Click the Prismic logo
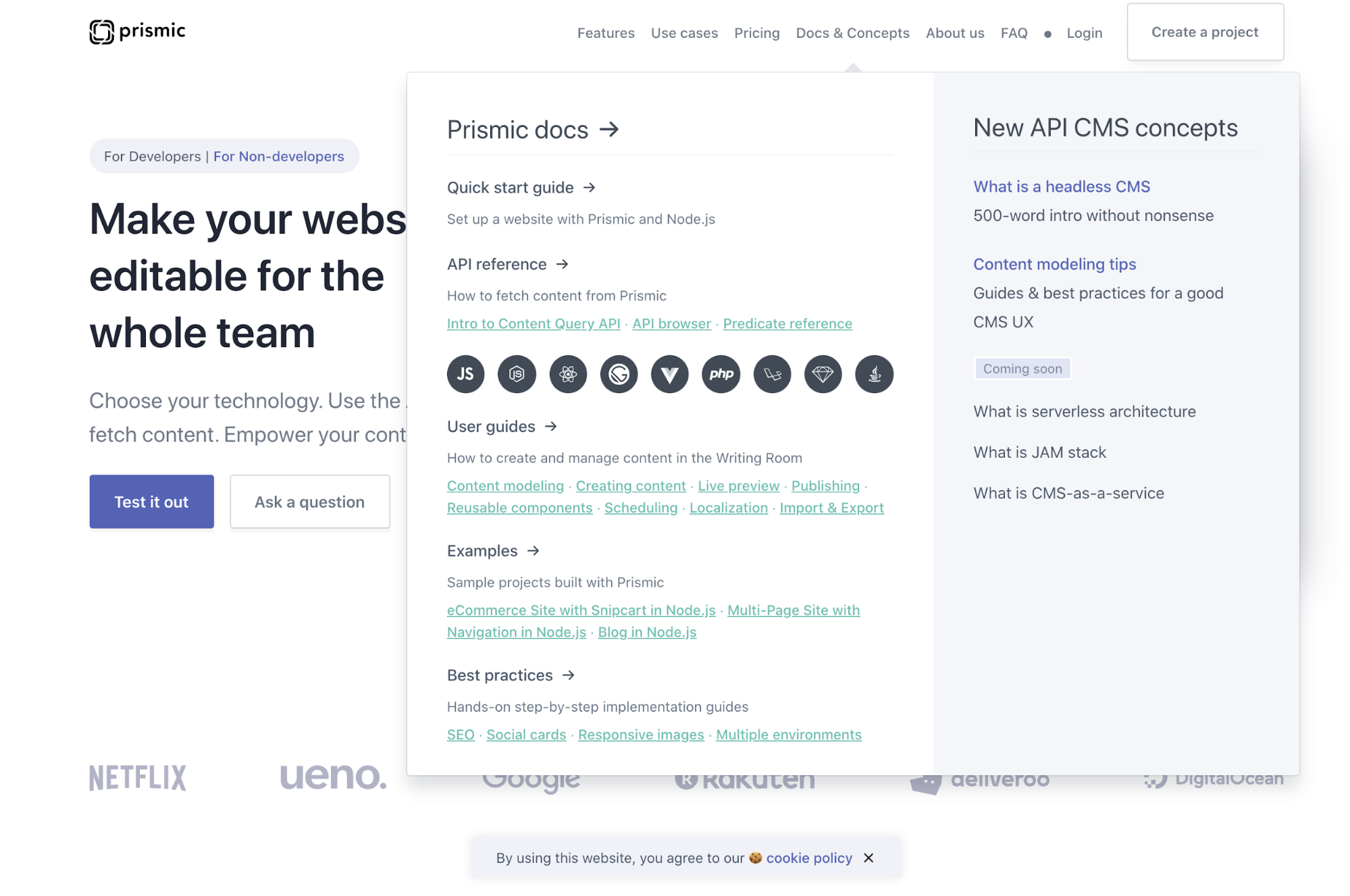The height and width of the screenshot is (896, 1350). (x=137, y=30)
